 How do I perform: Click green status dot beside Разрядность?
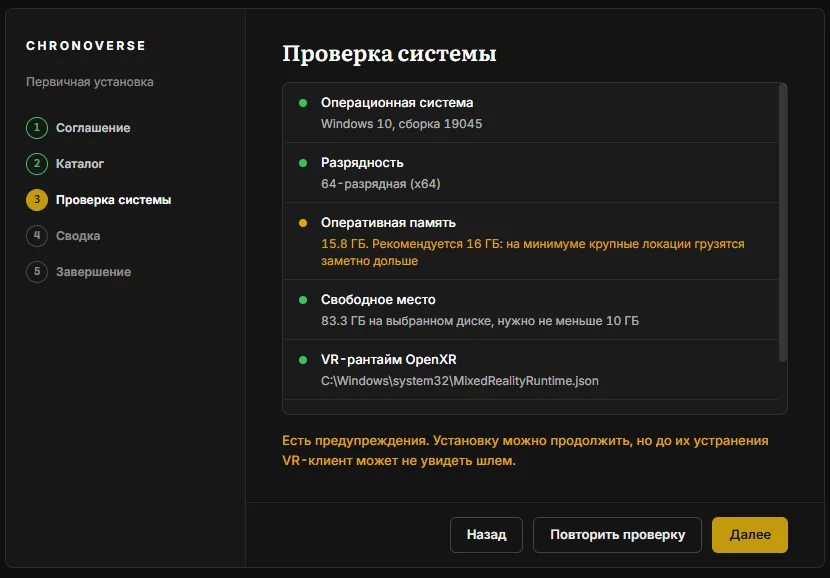(303, 163)
